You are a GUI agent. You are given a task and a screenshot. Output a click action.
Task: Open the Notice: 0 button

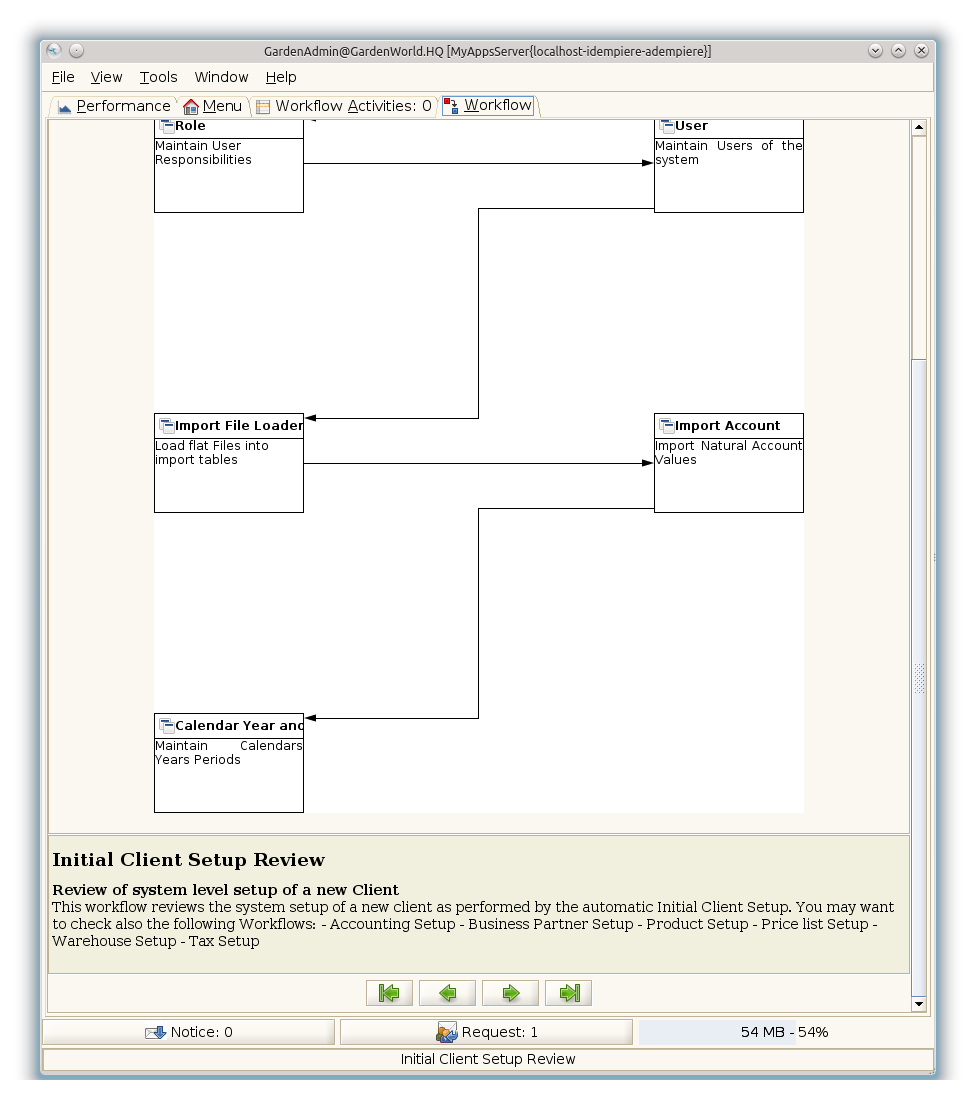click(188, 1033)
